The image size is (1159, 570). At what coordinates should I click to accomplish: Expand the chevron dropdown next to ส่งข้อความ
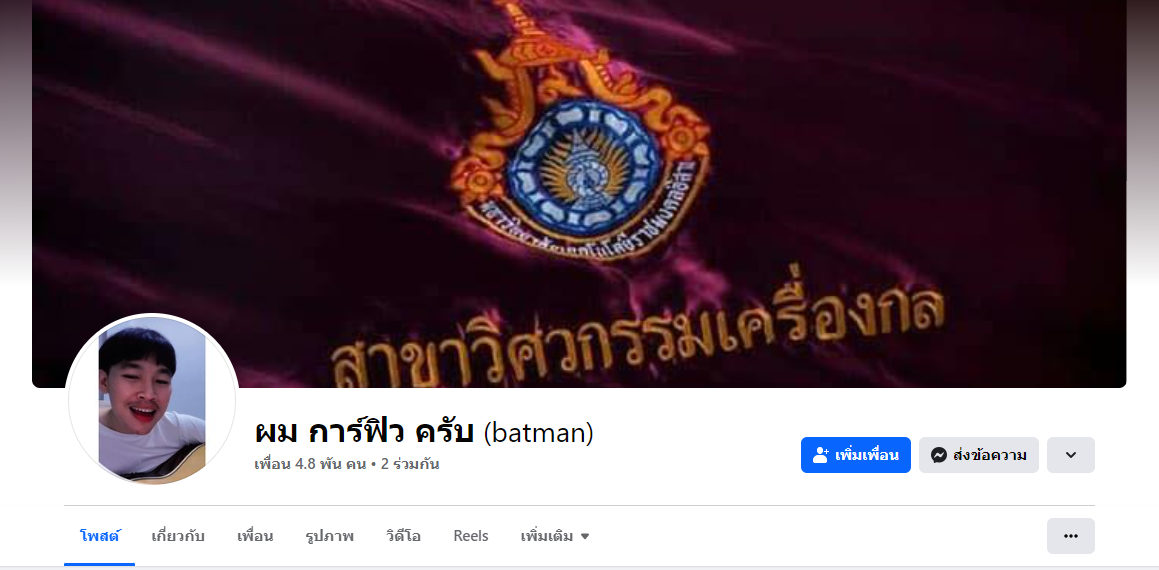[x=1070, y=455]
